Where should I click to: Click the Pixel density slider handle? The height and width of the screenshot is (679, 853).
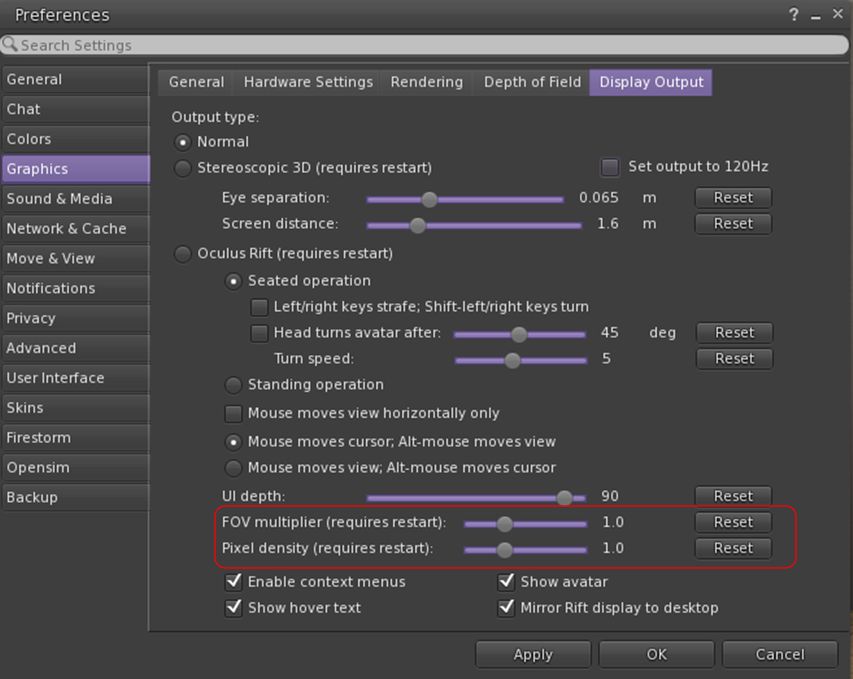[x=504, y=549]
